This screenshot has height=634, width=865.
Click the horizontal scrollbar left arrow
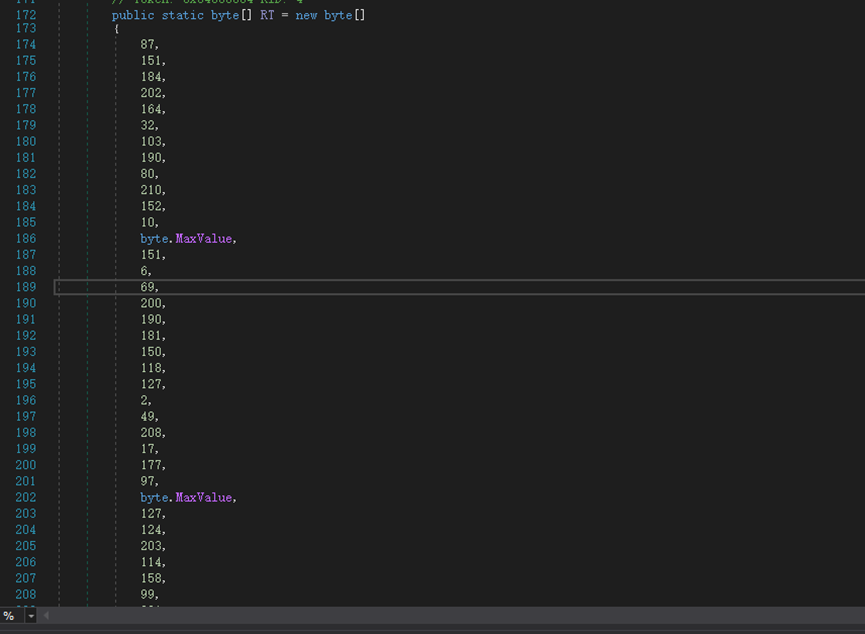click(46, 615)
